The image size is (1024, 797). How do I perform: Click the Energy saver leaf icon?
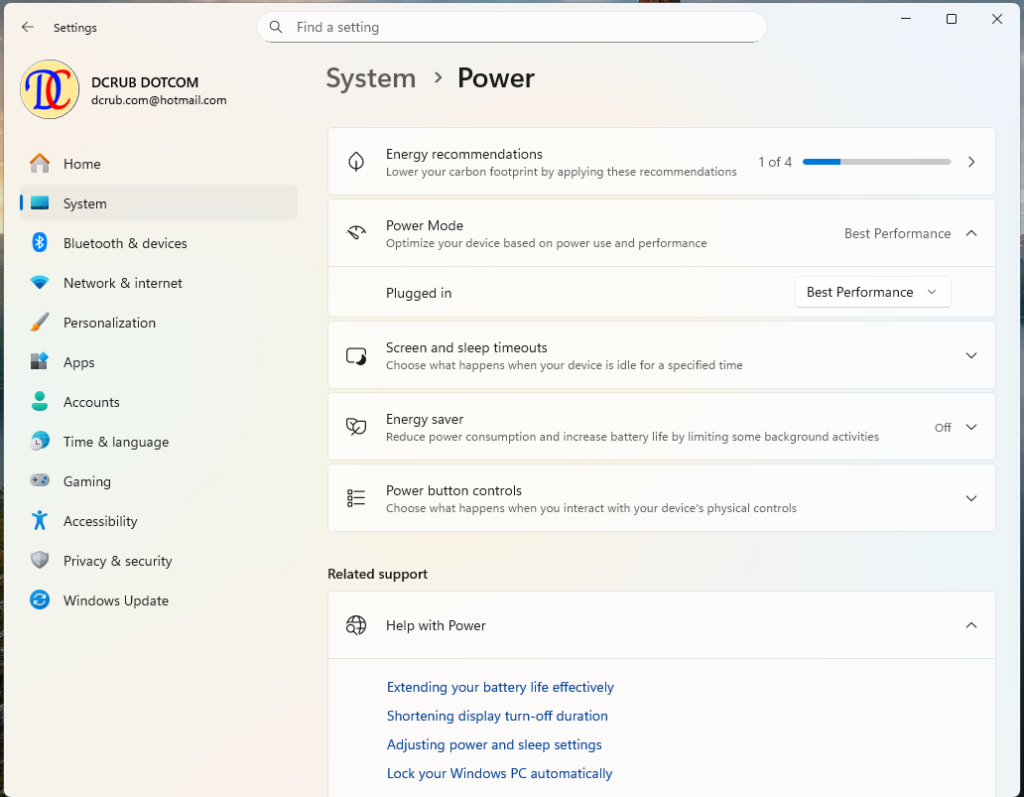point(356,427)
